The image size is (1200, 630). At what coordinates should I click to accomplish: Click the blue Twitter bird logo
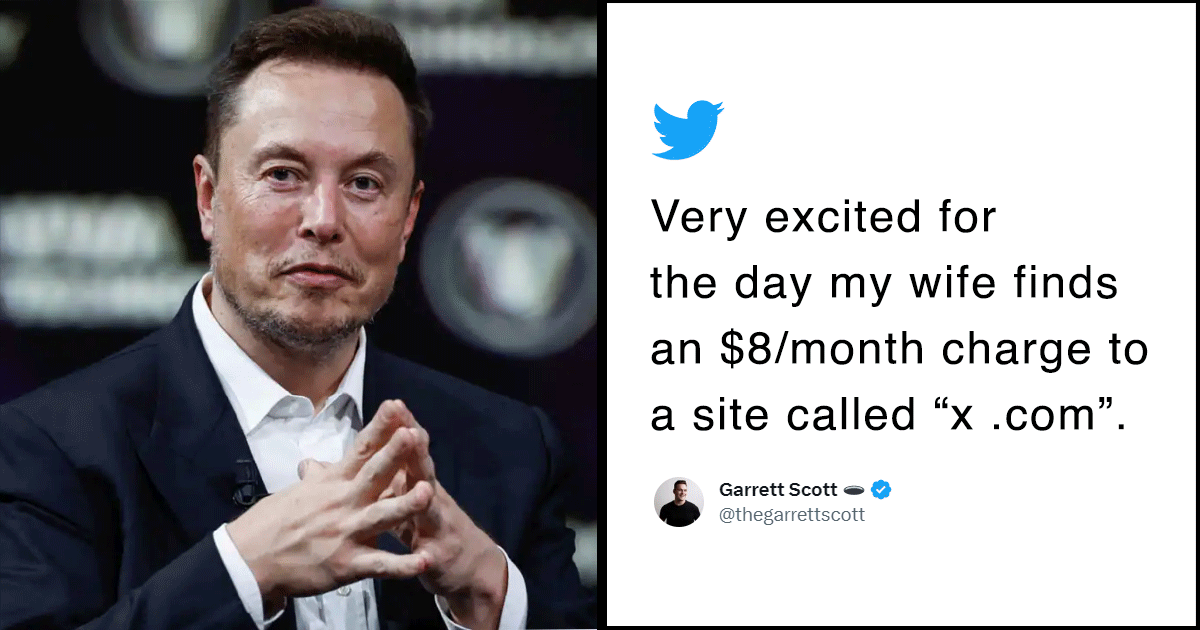point(687,130)
